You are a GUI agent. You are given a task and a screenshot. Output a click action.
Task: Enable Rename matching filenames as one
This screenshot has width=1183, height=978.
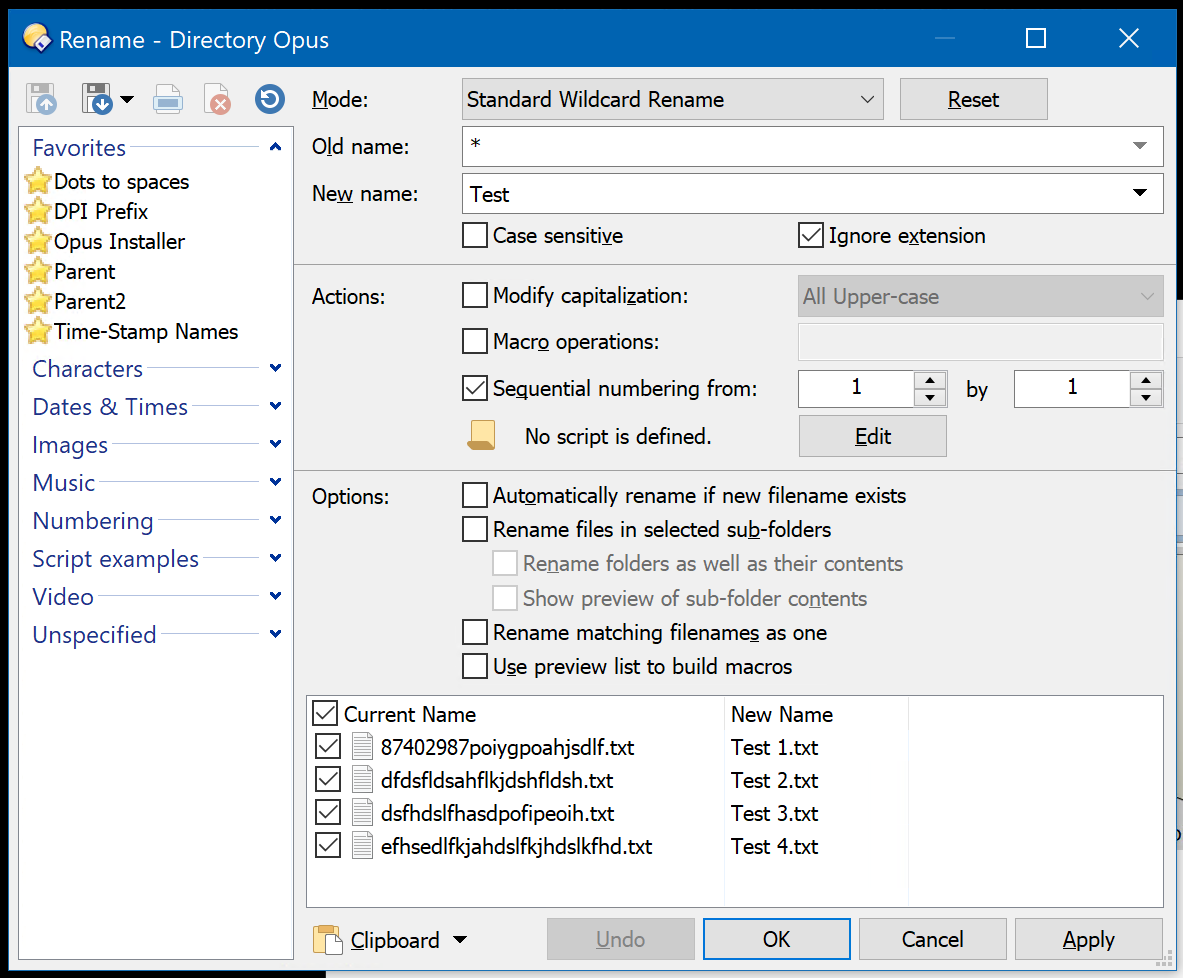[475, 632]
